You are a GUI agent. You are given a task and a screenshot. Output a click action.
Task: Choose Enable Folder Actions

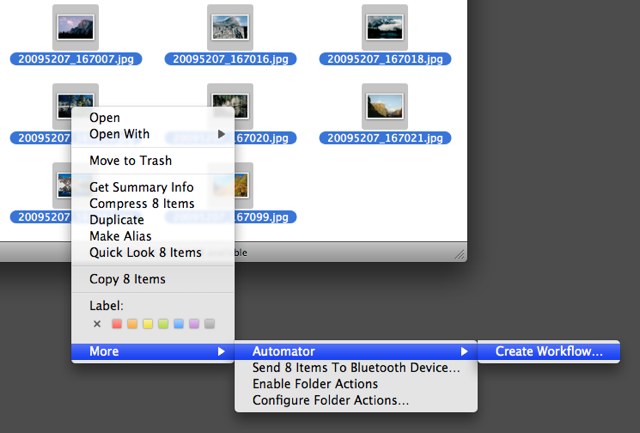(315, 384)
